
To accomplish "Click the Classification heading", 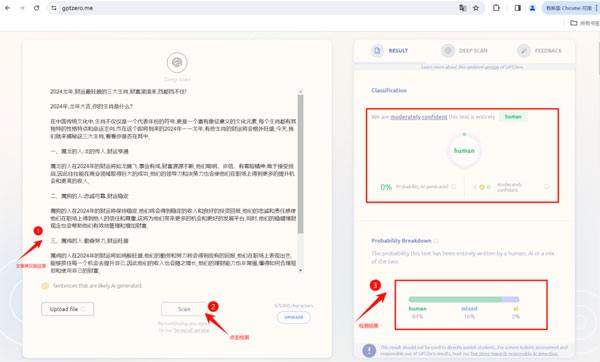I will pos(389,90).
